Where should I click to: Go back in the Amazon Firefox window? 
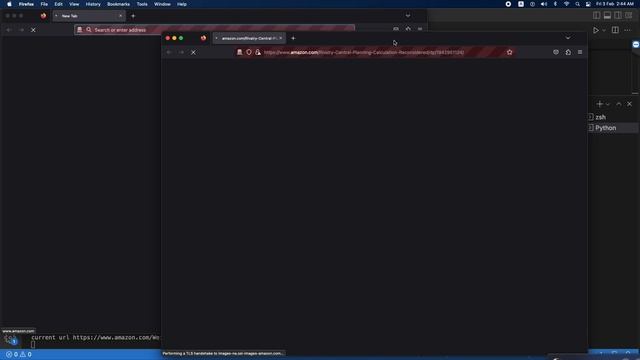[169, 52]
